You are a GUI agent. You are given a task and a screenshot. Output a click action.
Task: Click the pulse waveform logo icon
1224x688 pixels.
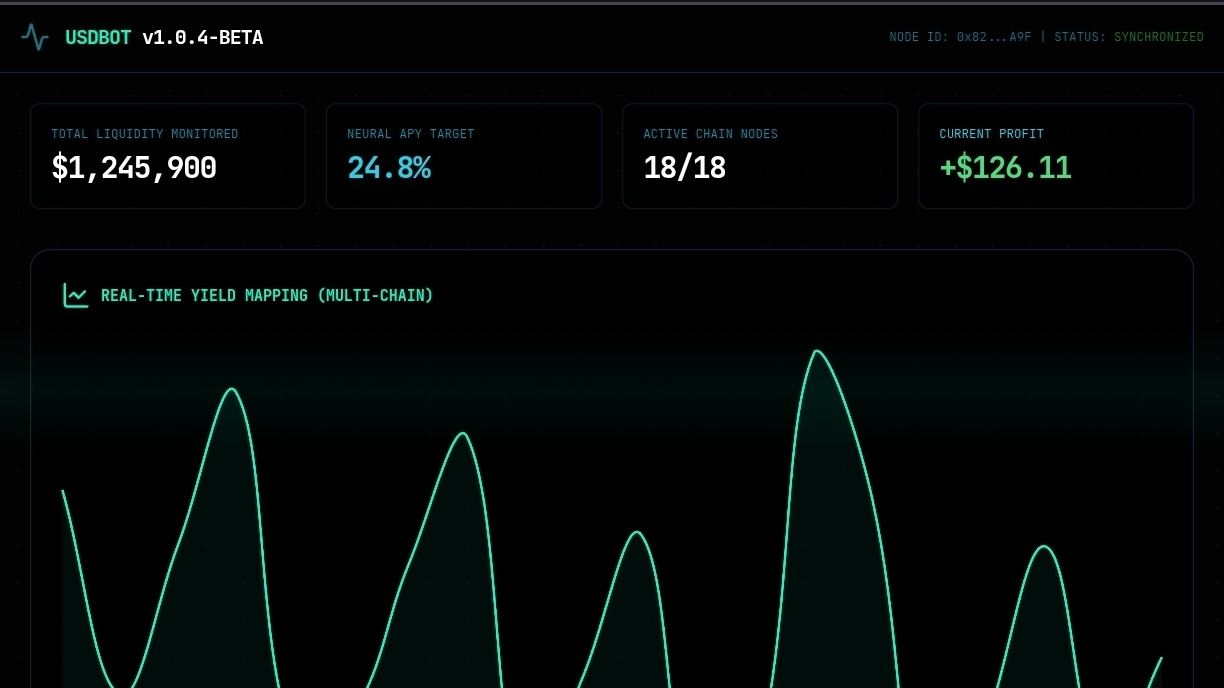[x=35, y=38]
